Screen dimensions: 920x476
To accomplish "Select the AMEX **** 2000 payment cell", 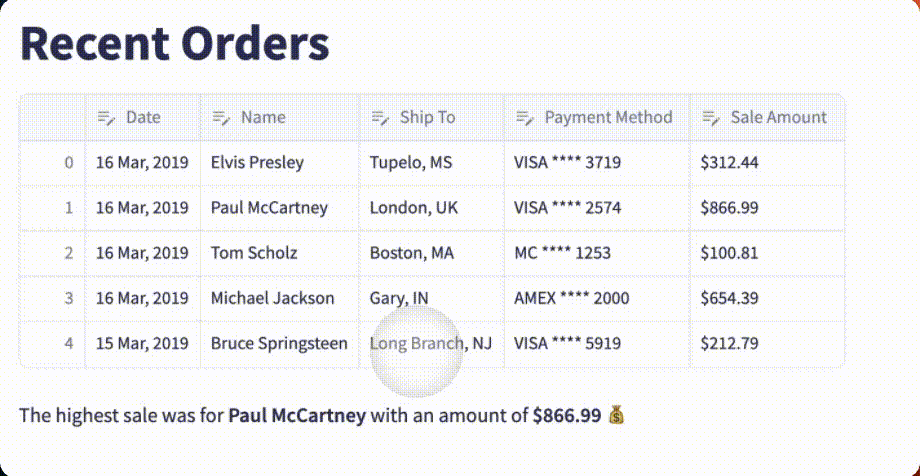I will [x=597, y=298].
